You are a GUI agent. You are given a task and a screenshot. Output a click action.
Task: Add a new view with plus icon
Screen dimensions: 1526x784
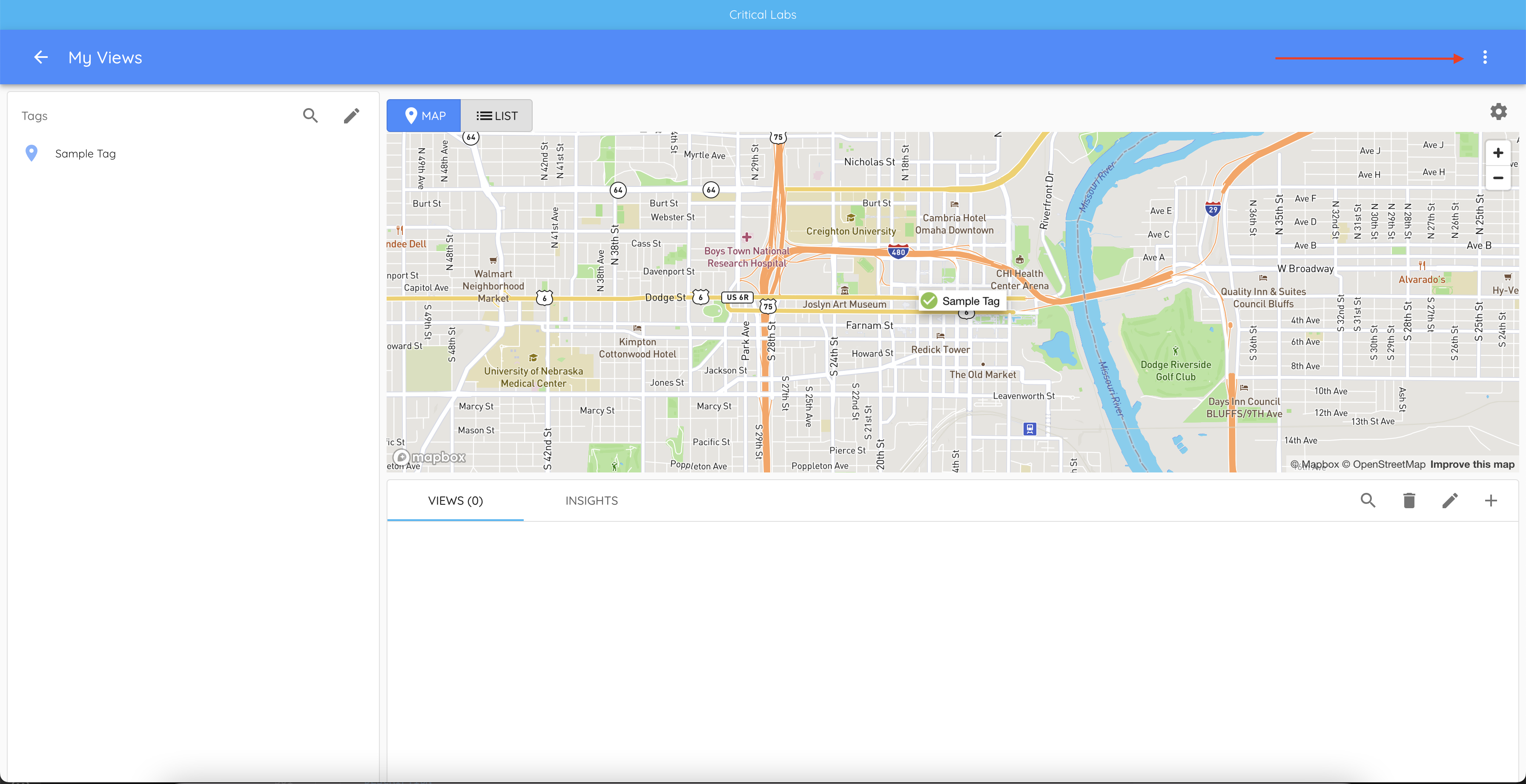(1491, 501)
